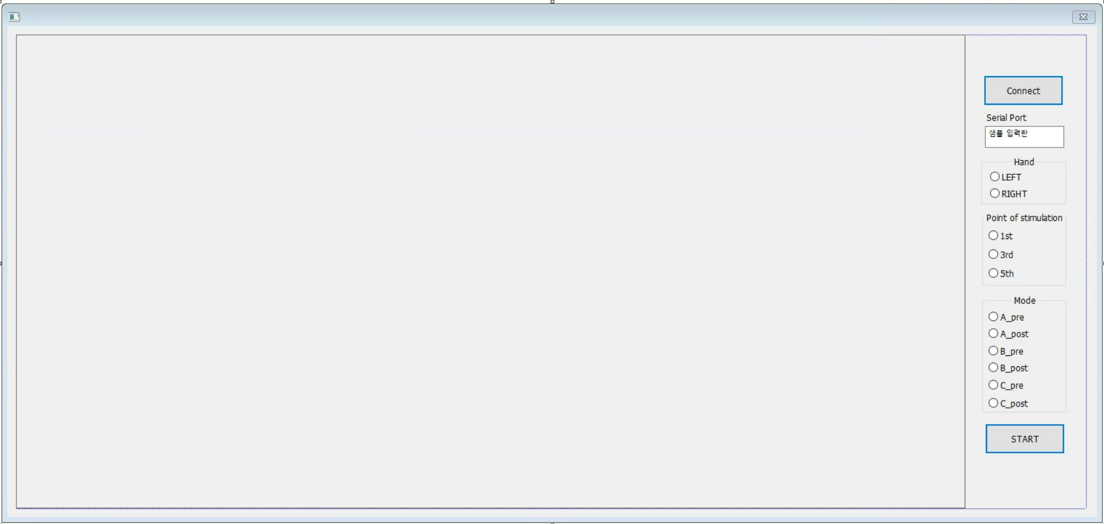This screenshot has width=1104, height=524.
Task: Select the C_pre mode
Action: click(1006, 385)
